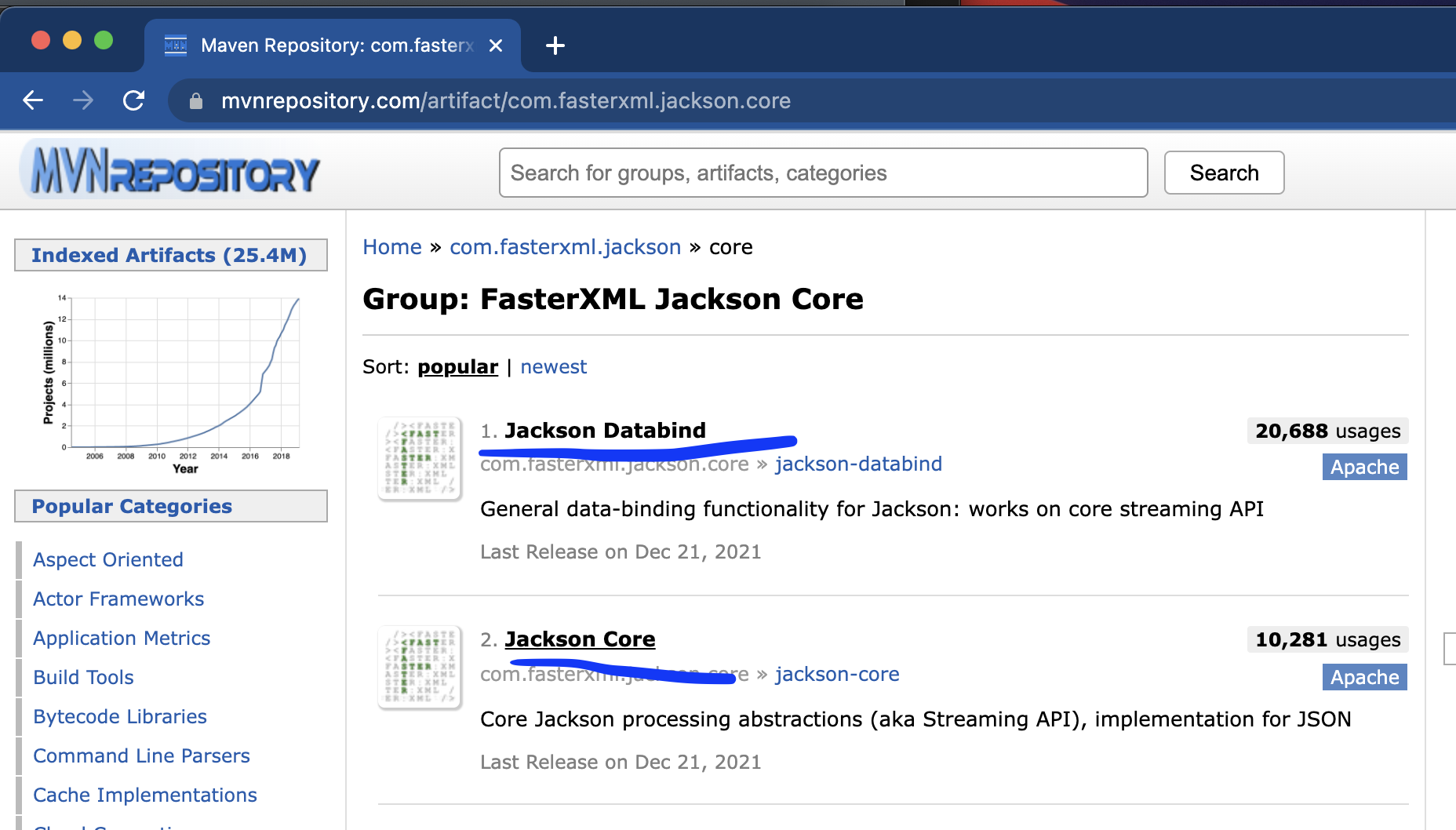Go back to the previous page
The width and height of the screenshot is (1456, 830).
click(33, 100)
